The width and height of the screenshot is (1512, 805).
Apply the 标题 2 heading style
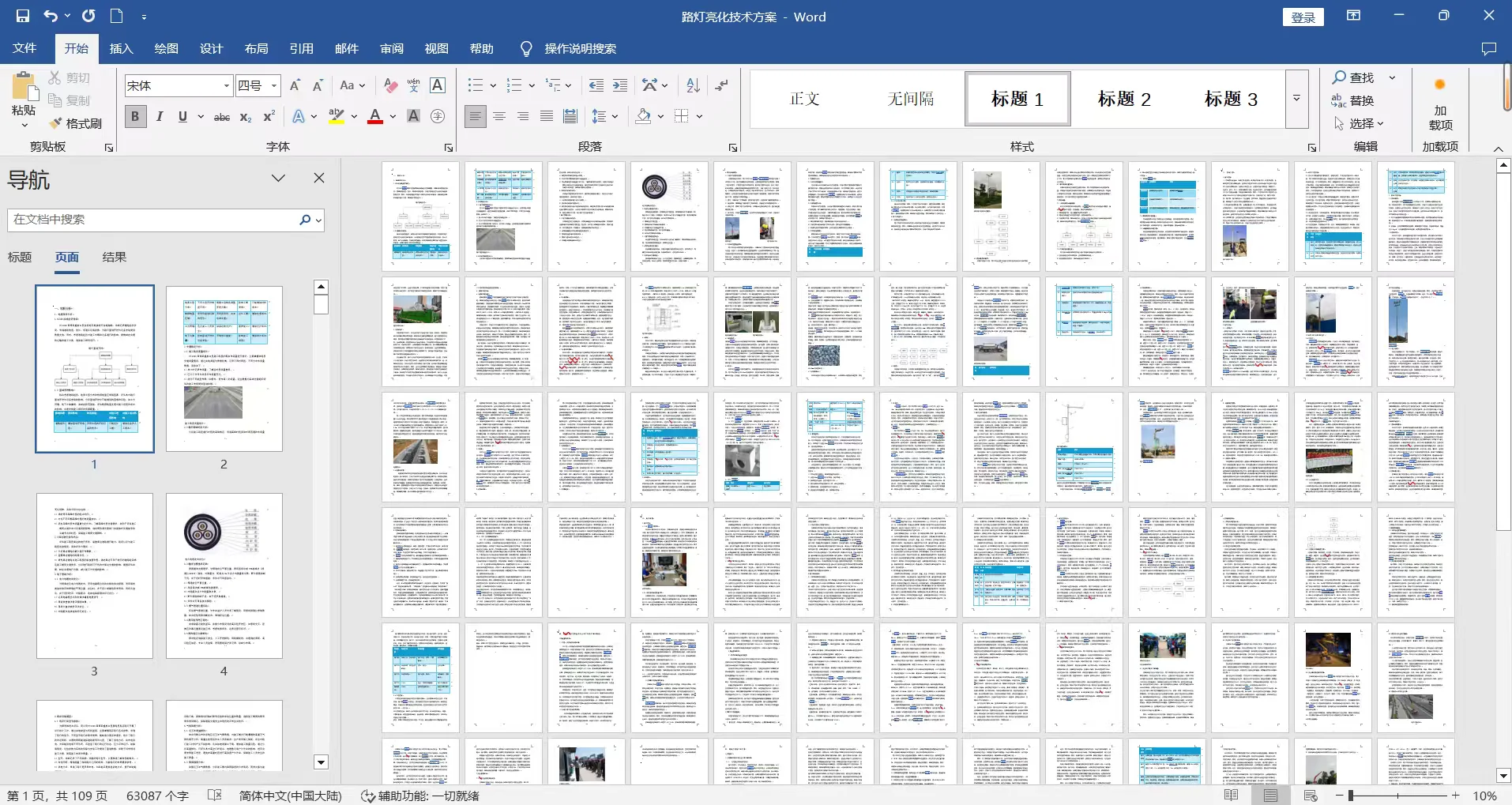coord(1124,99)
